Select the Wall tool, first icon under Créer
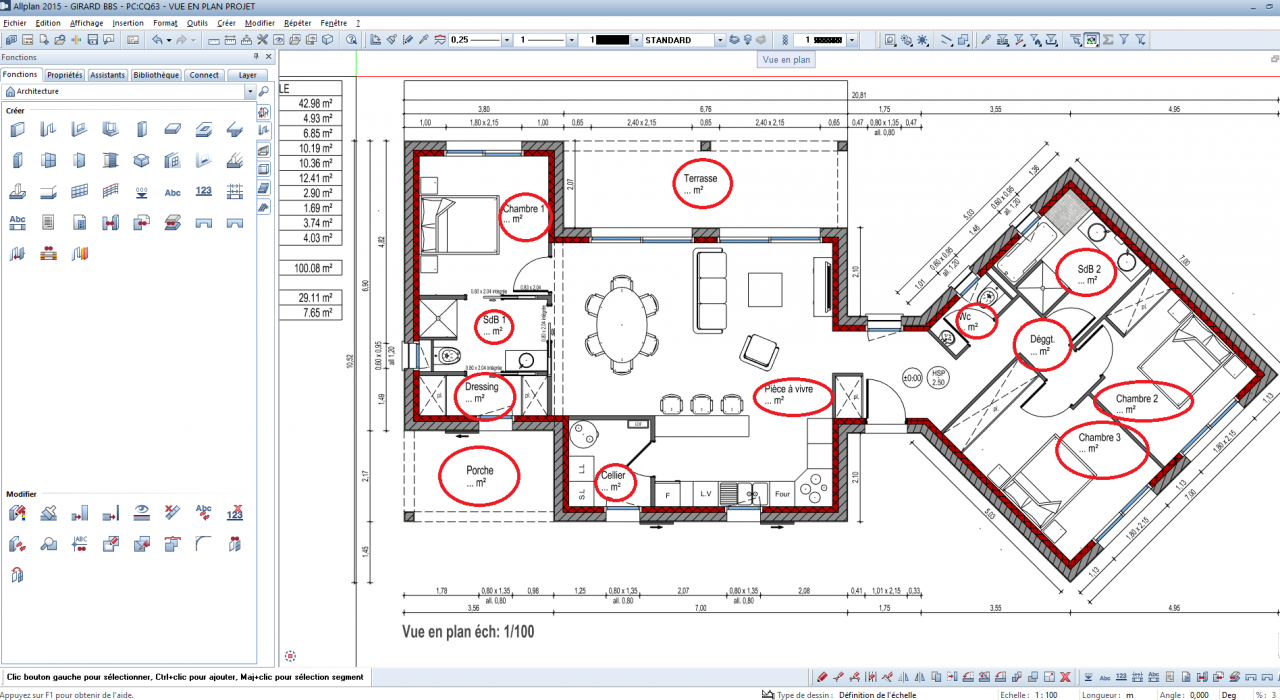The height and width of the screenshot is (700, 1280). coord(17,129)
